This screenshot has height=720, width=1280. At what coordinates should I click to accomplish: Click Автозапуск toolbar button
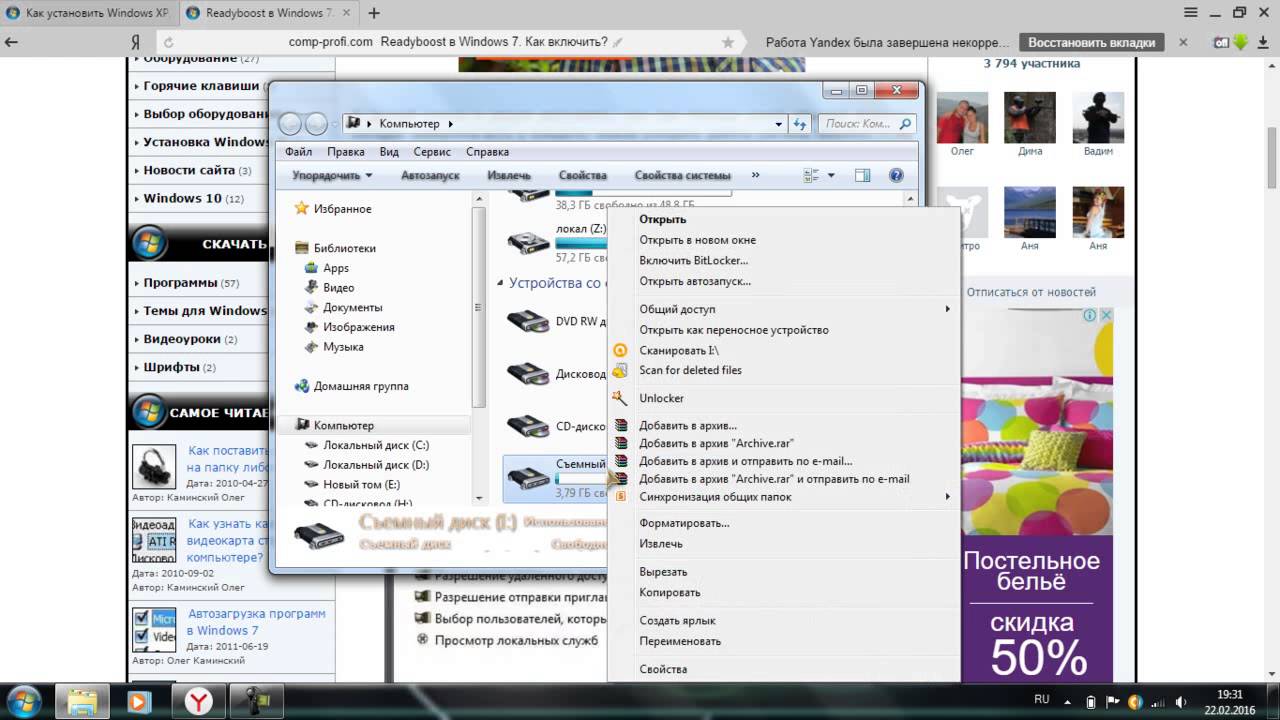(x=430, y=175)
